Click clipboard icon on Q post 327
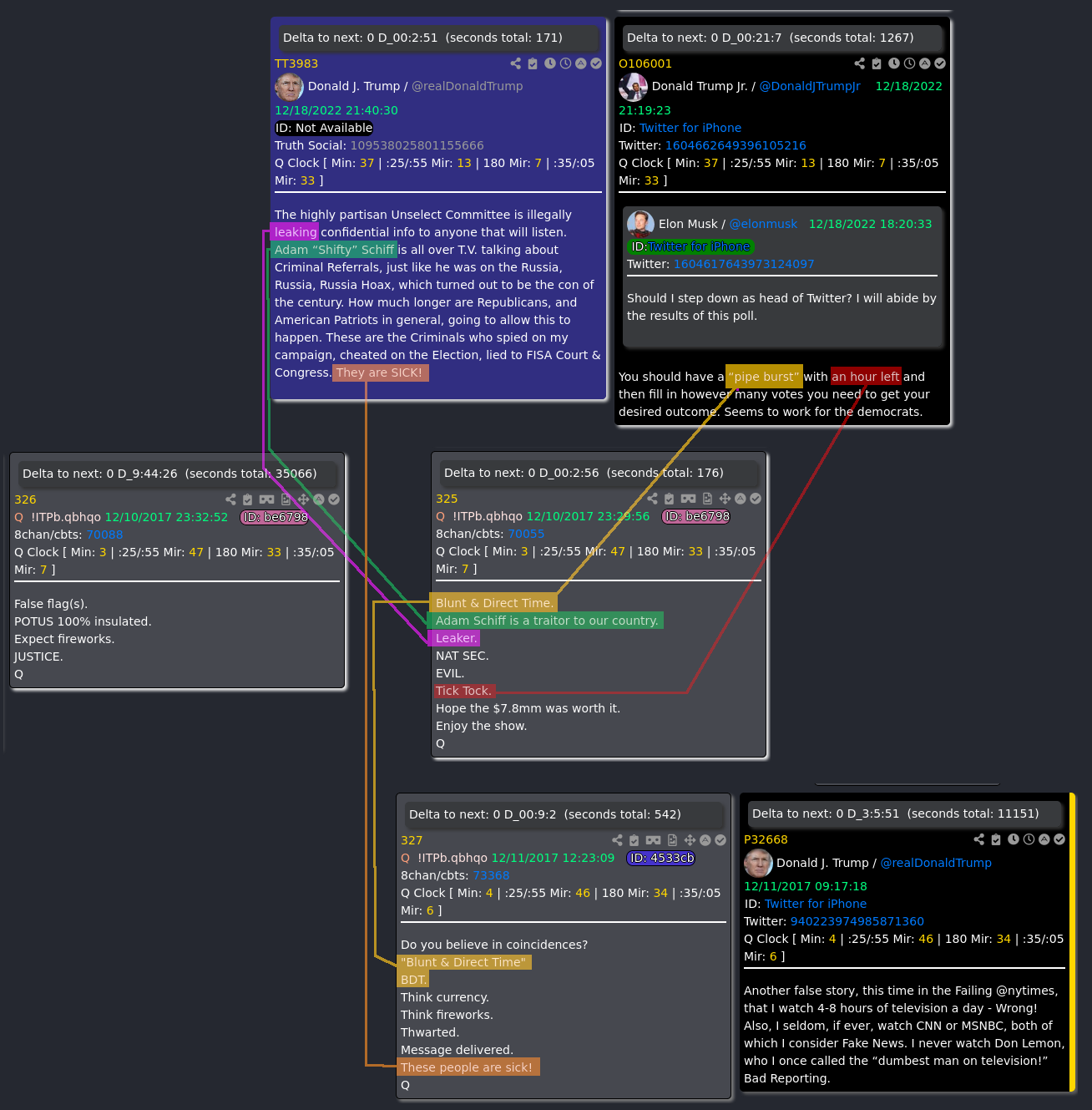1092x1110 pixels. tap(634, 840)
